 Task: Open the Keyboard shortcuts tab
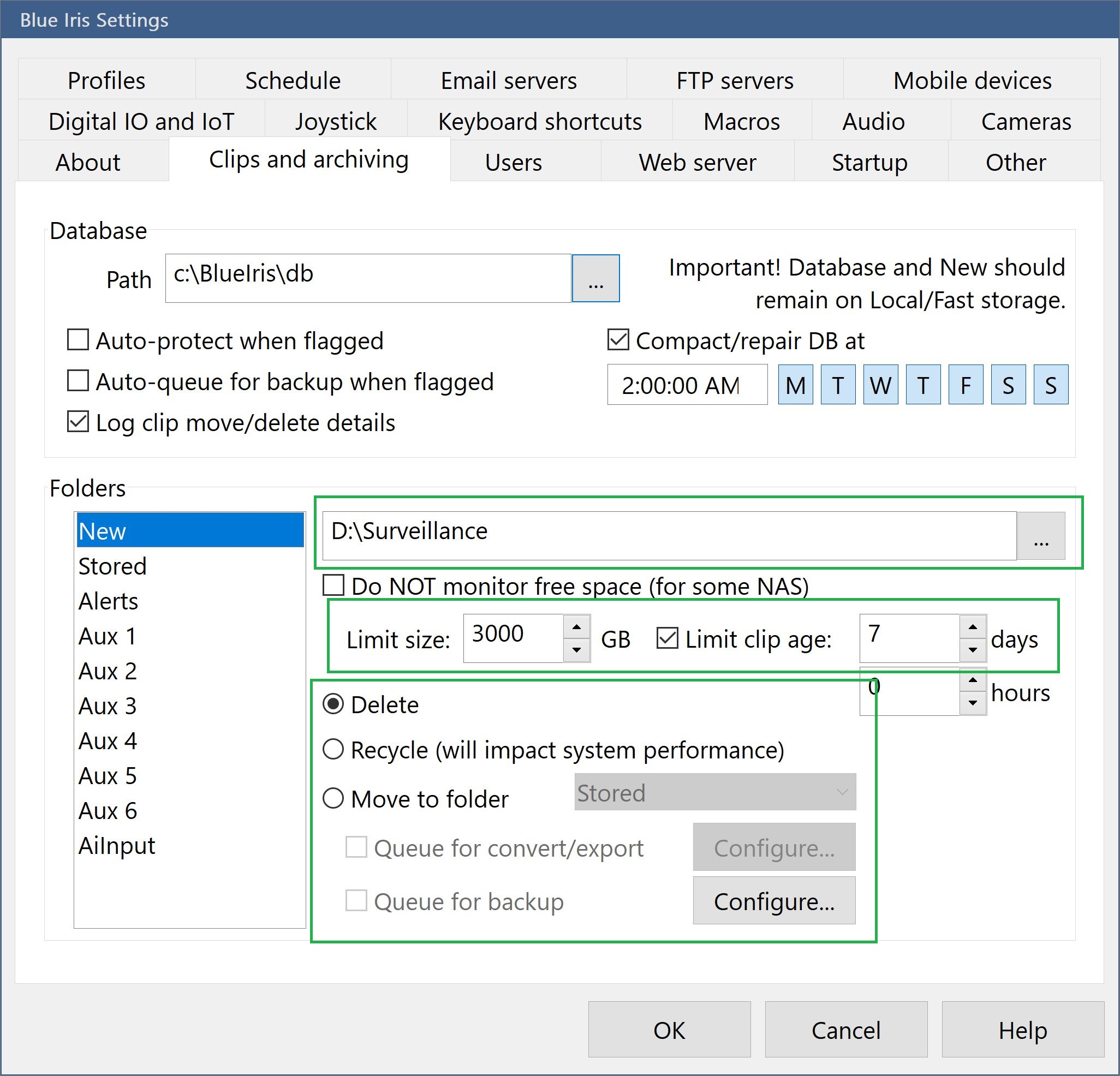pyautogui.click(x=539, y=121)
